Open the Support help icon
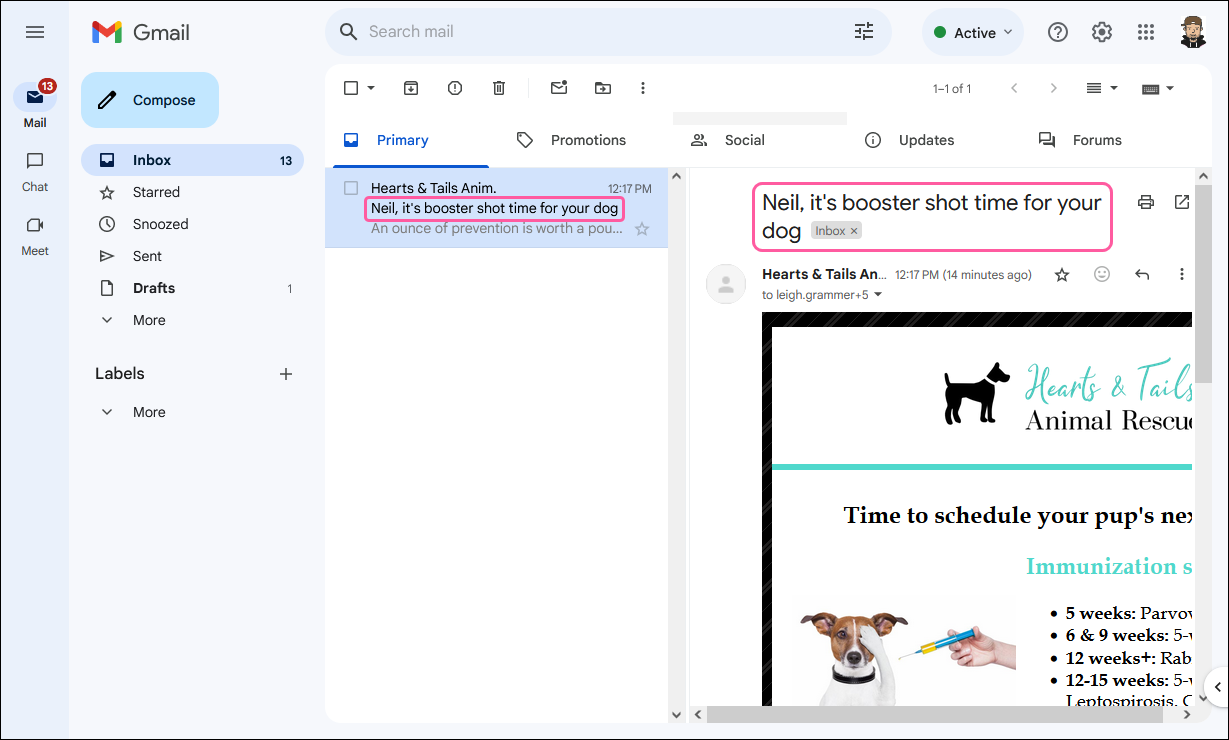Viewport: 1229px width, 740px height. tap(1057, 32)
